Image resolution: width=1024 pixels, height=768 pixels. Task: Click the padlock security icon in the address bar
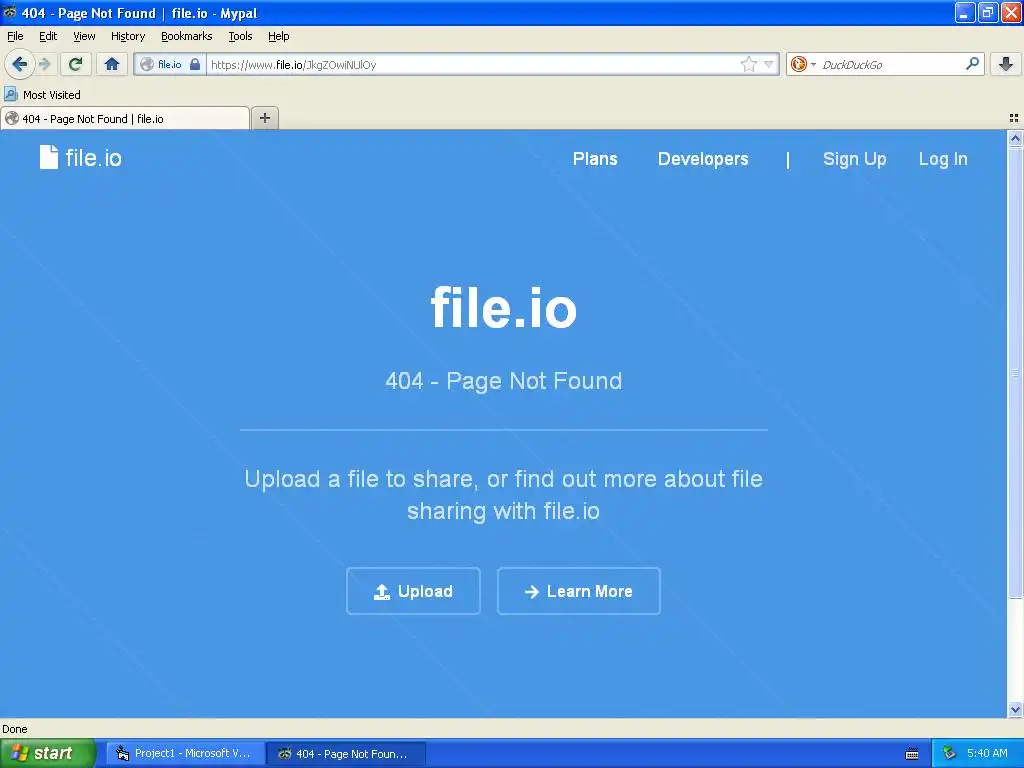pyautogui.click(x=195, y=64)
